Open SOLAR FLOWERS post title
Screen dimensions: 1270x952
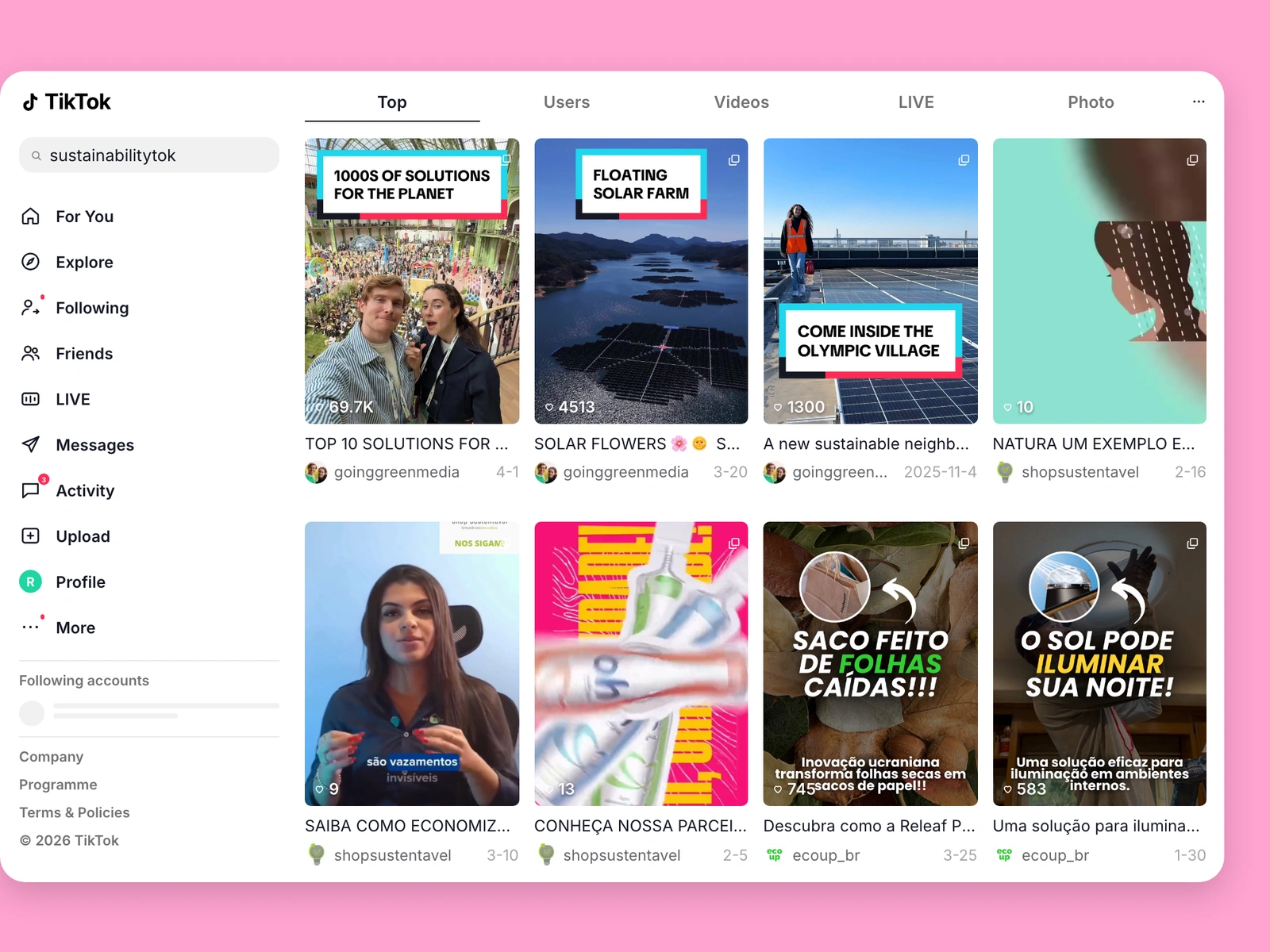(x=637, y=443)
